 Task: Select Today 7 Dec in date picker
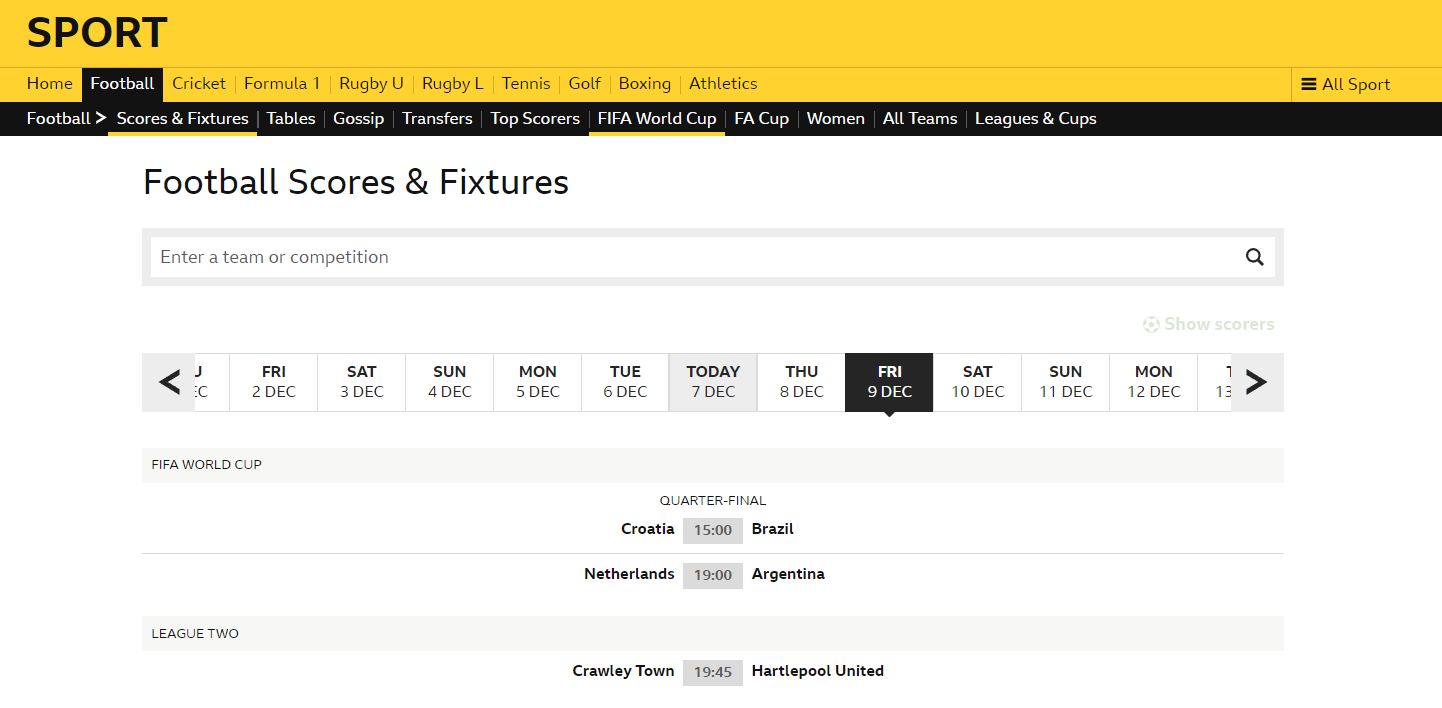pos(713,382)
